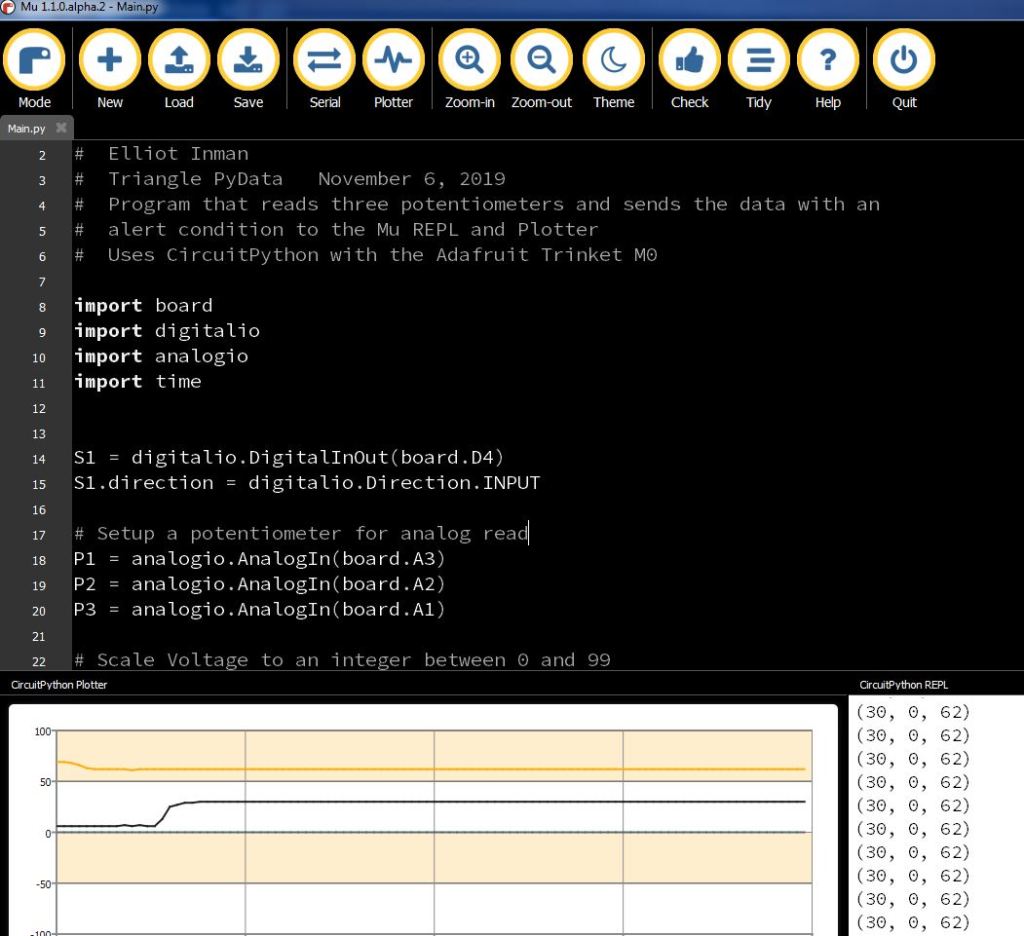Click the import analogio line

160,356
